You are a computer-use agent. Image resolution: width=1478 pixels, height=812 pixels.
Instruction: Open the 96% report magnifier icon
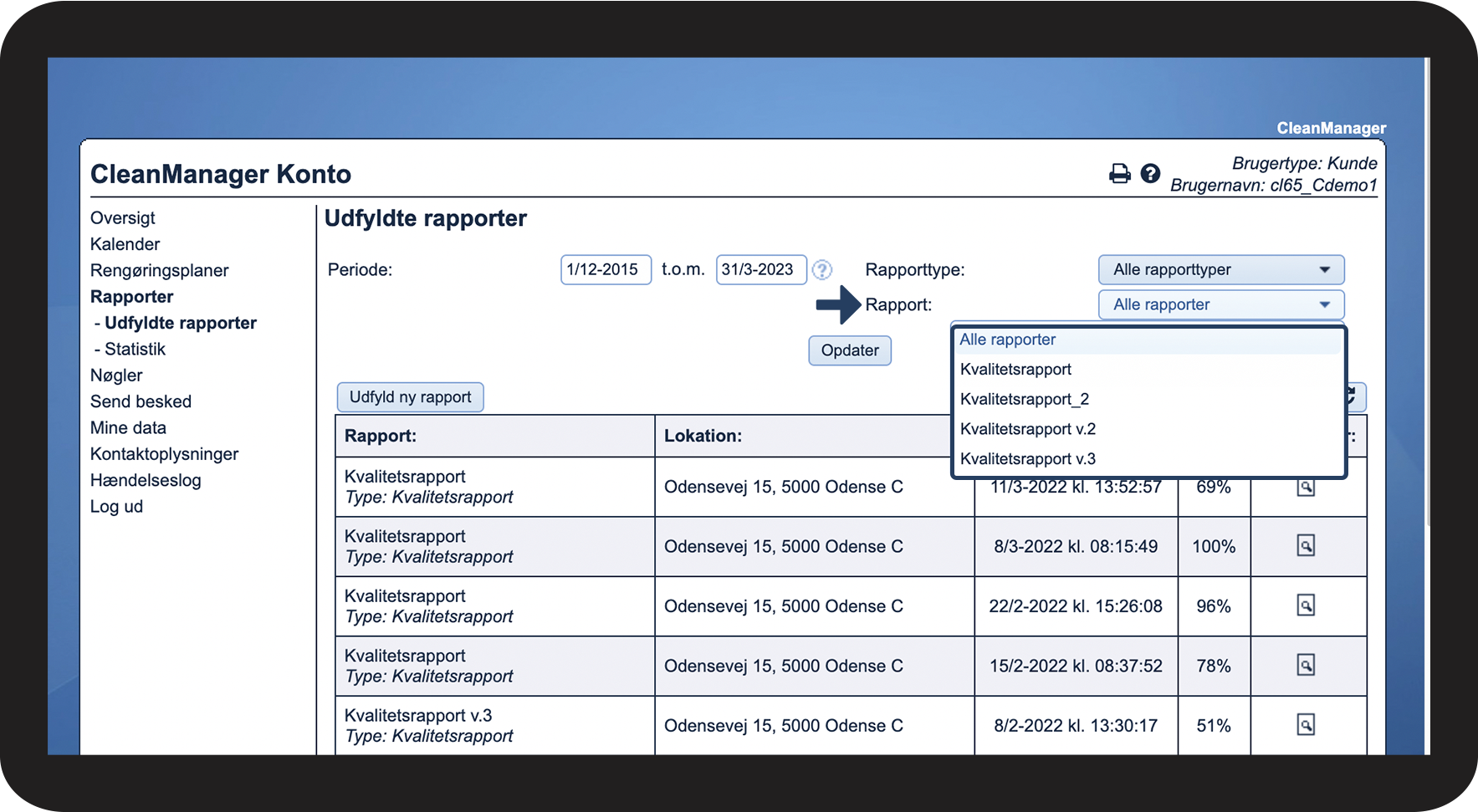coord(1305,605)
